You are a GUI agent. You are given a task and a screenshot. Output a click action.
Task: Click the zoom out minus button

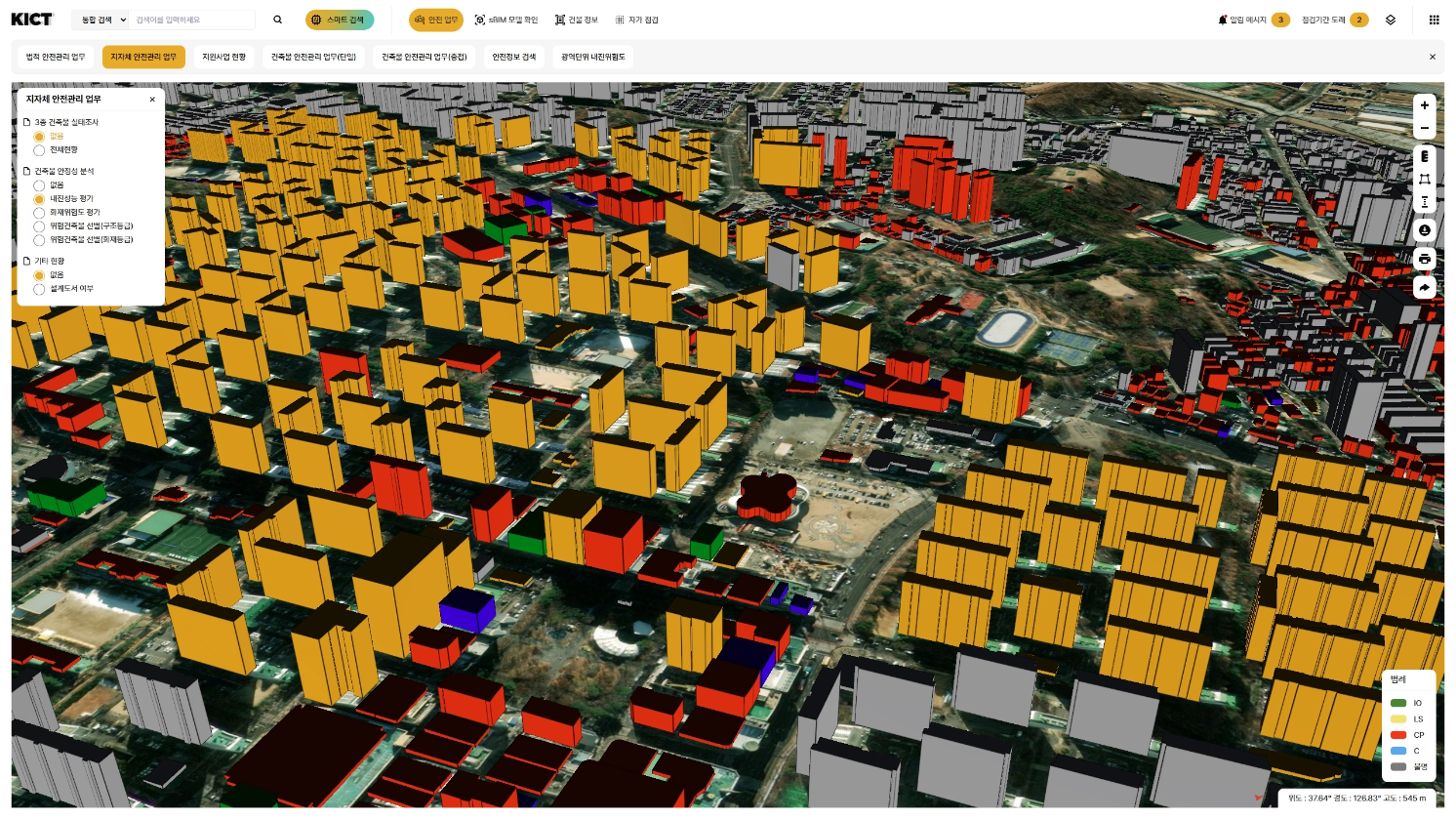[1425, 129]
